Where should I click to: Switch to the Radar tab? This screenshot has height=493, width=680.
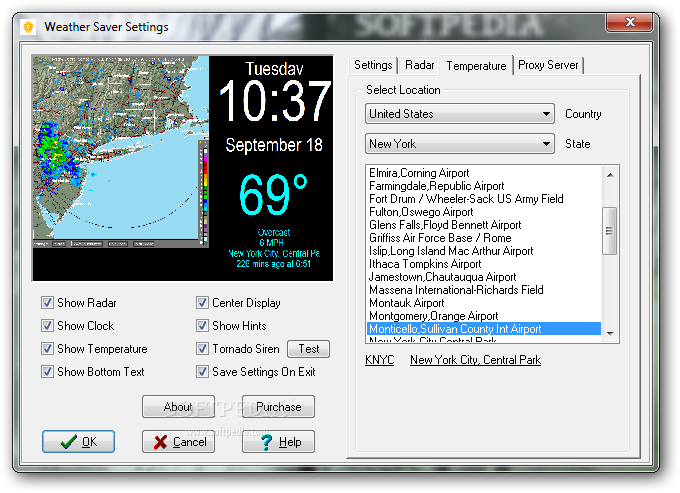click(419, 65)
